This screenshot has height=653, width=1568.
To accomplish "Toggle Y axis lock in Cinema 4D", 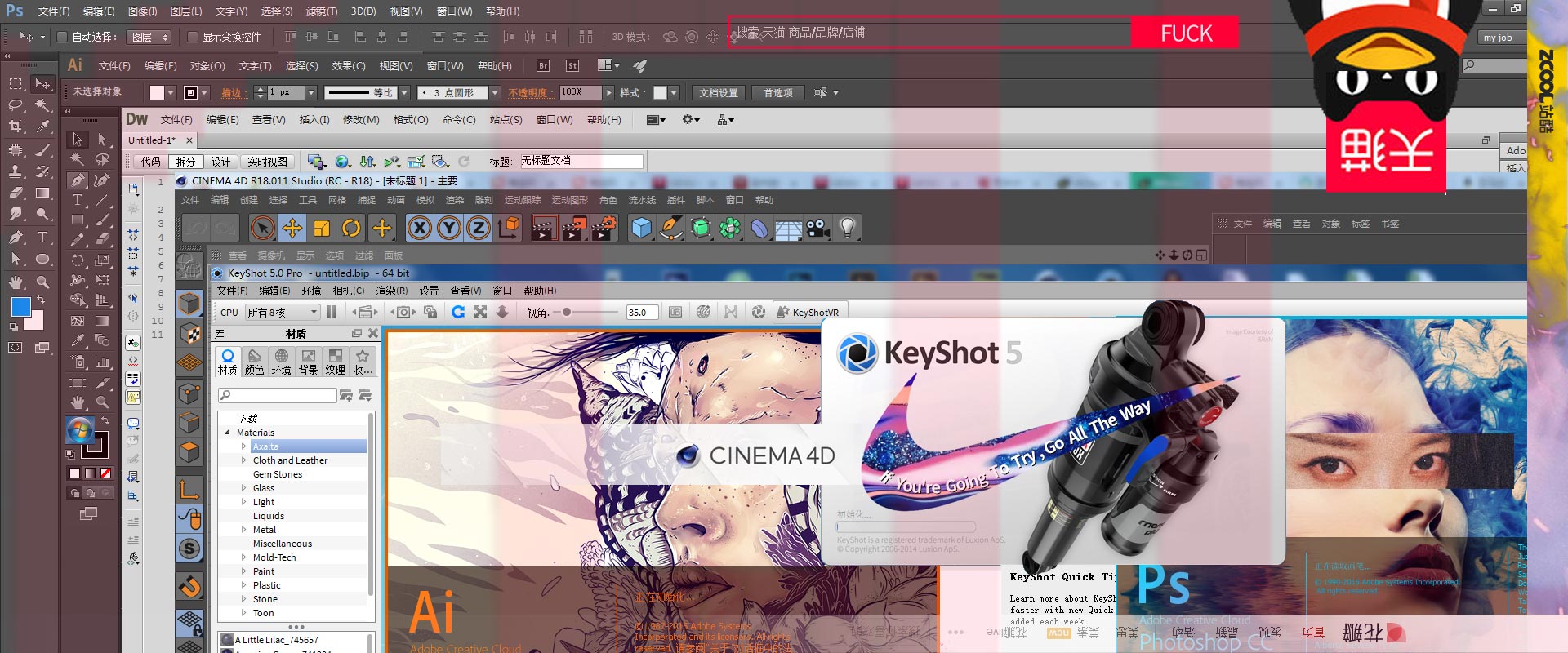I will point(449,228).
